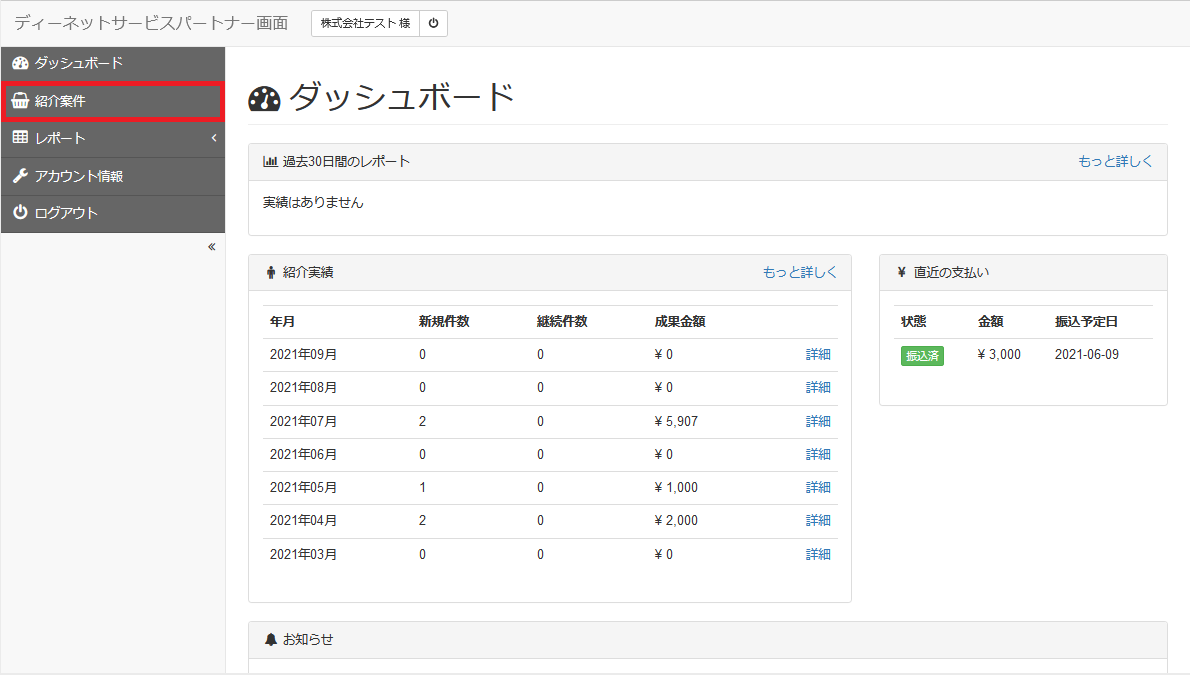This screenshot has height=675, width=1190.
Task: Collapse the sidebar with double-chevron
Action: (x=212, y=247)
